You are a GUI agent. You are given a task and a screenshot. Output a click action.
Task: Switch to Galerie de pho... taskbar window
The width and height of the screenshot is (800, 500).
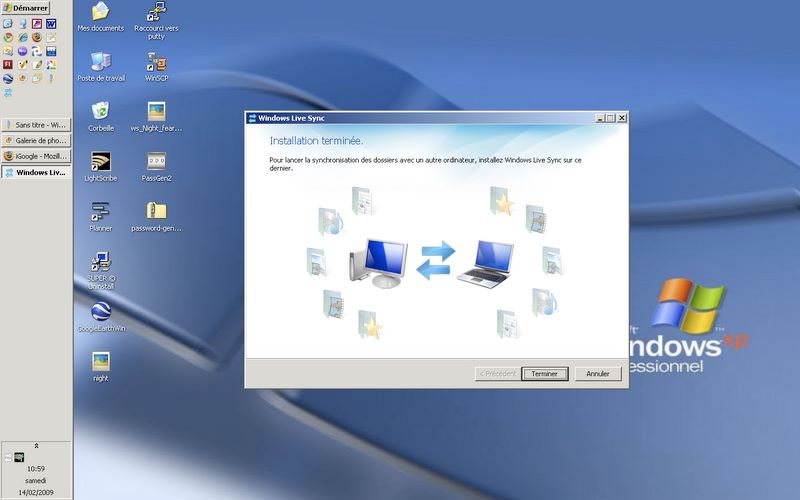[36, 140]
